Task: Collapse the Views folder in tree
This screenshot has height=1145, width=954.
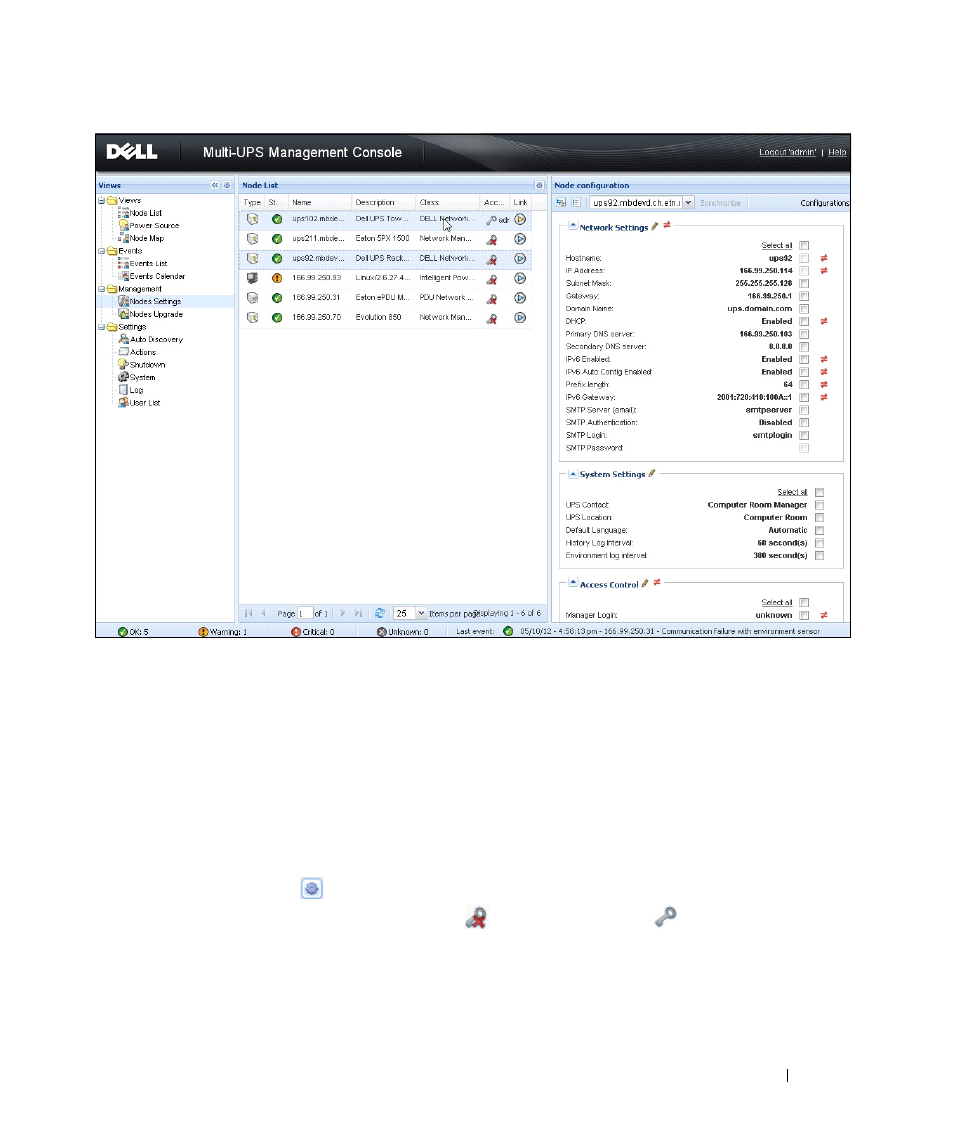Action: point(102,200)
